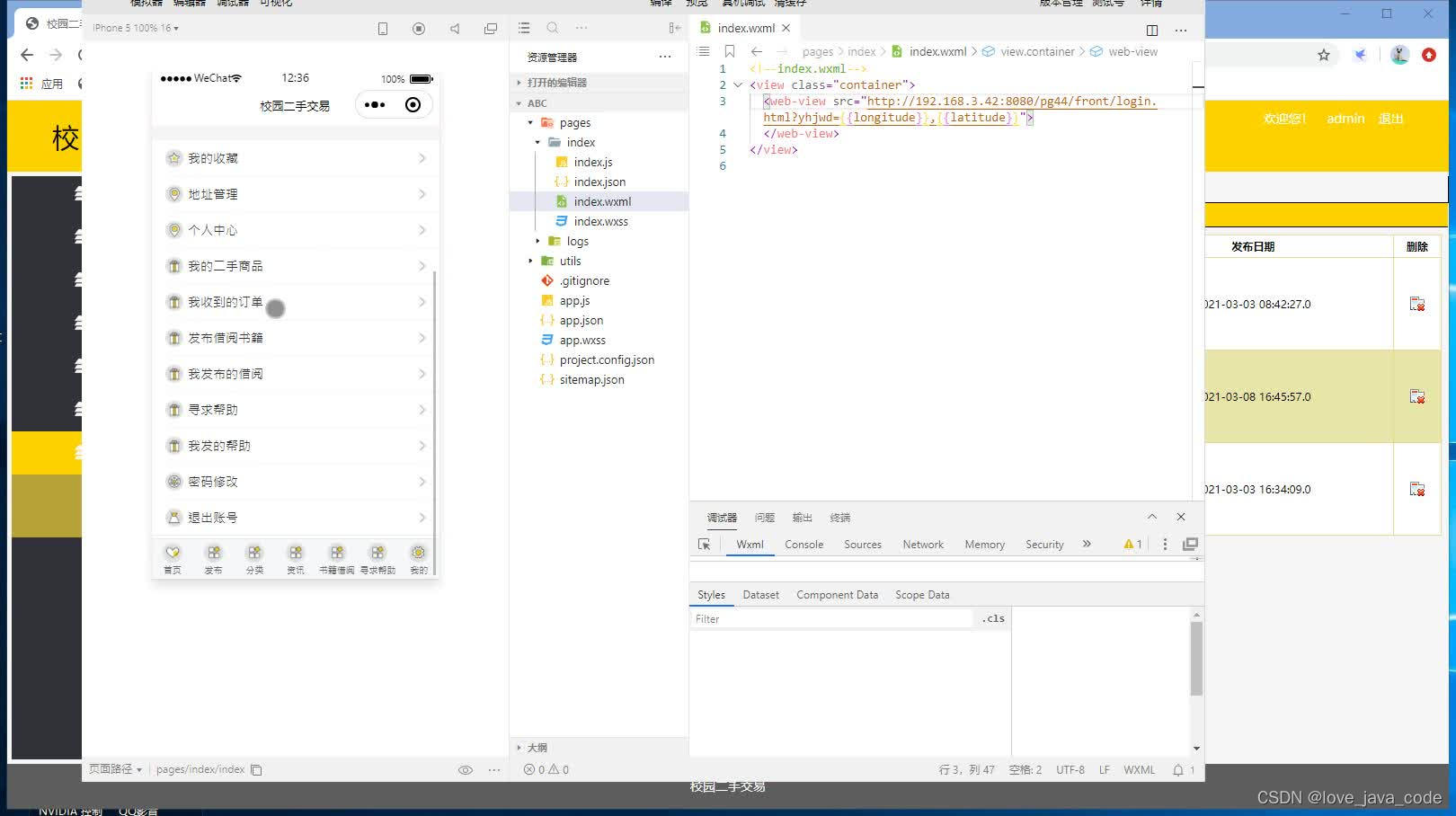Switch to 问题 panel tab
Viewport: 1456px width, 816px height.
[765, 518]
